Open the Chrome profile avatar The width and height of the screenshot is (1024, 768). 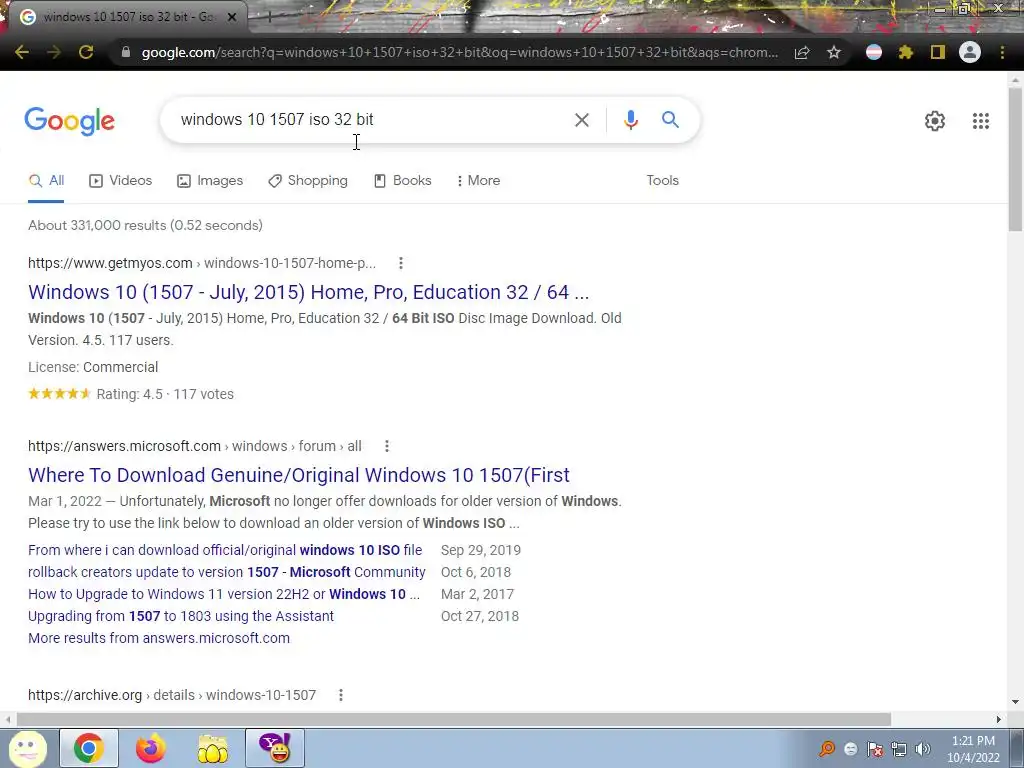970,52
